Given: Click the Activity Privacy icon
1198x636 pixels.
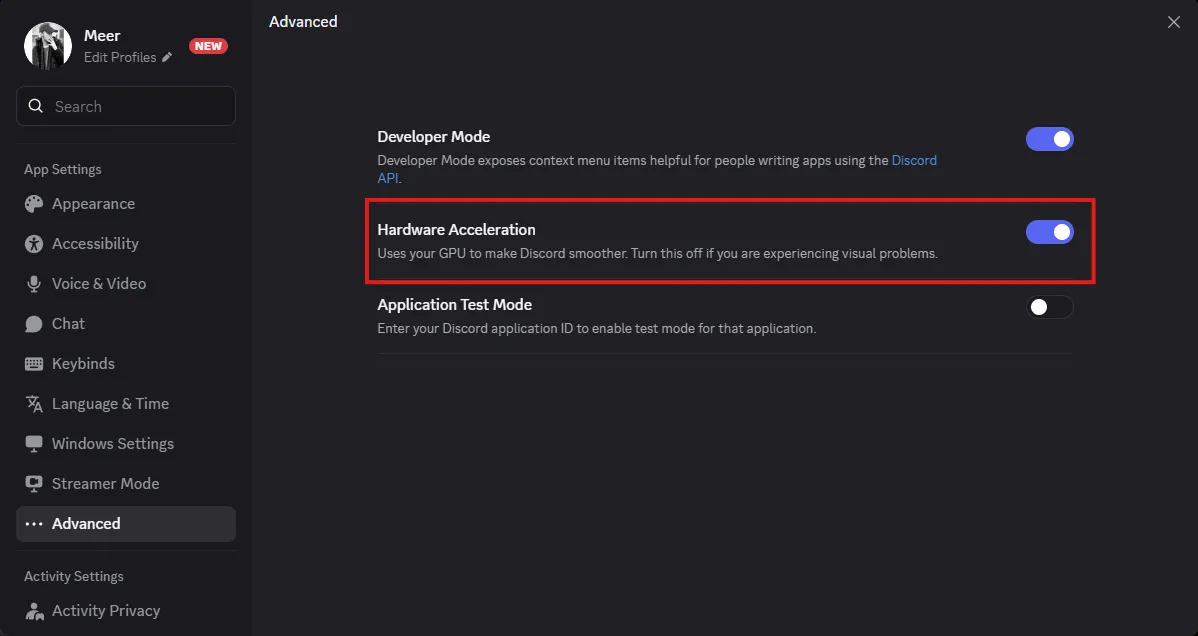Looking at the screenshot, I should tap(34, 611).
